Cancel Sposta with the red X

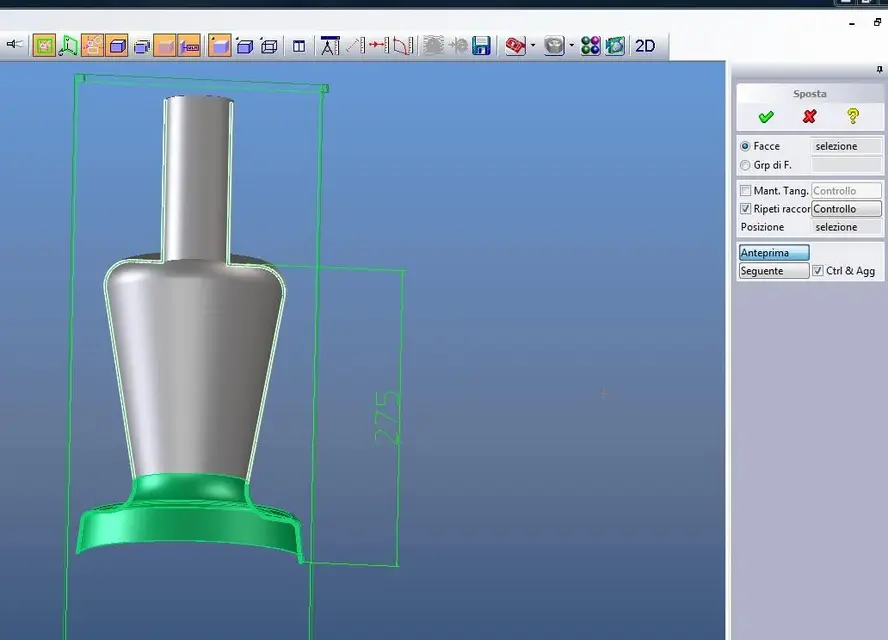[809, 117]
